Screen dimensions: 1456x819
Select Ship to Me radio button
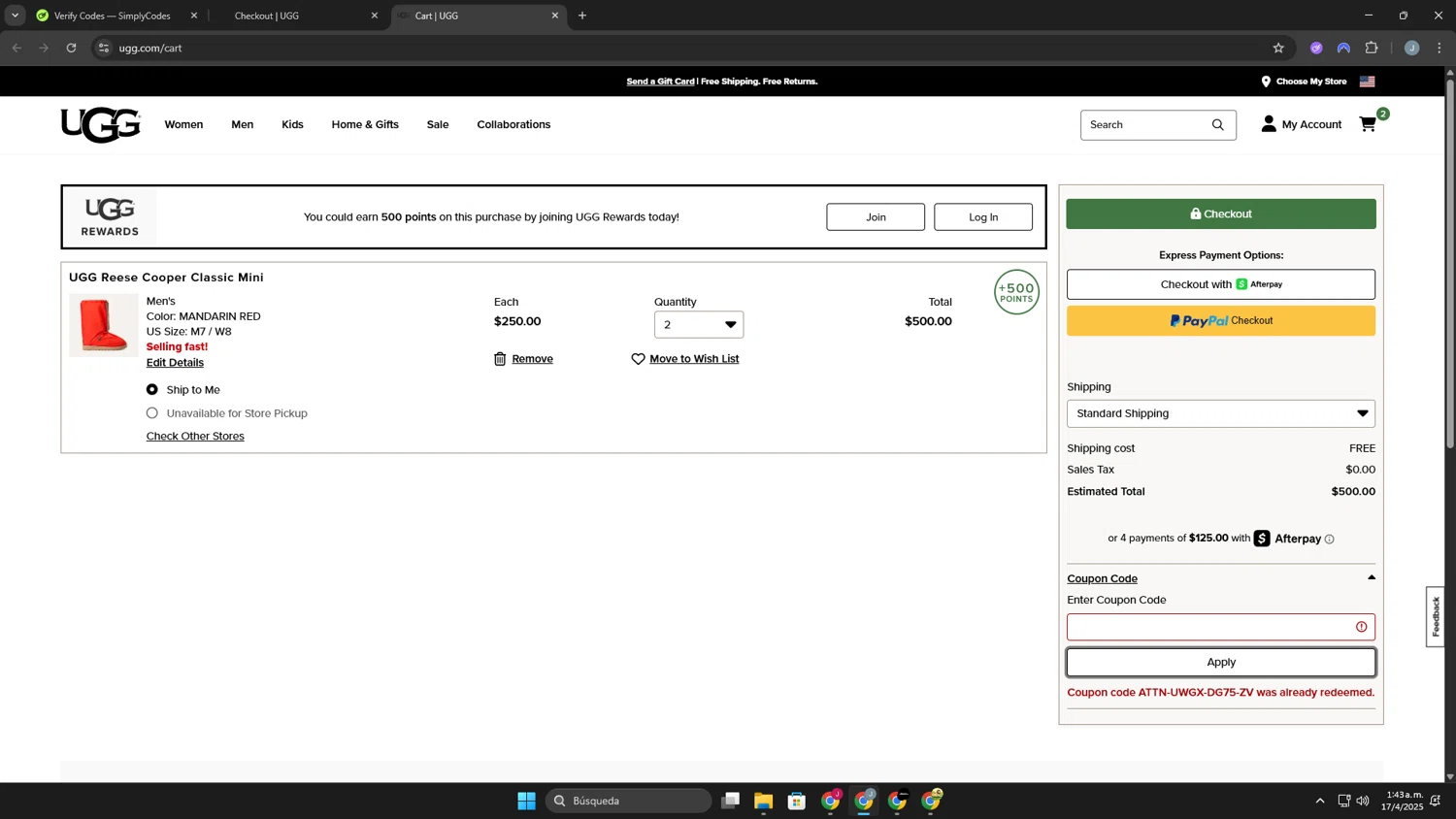(x=152, y=390)
